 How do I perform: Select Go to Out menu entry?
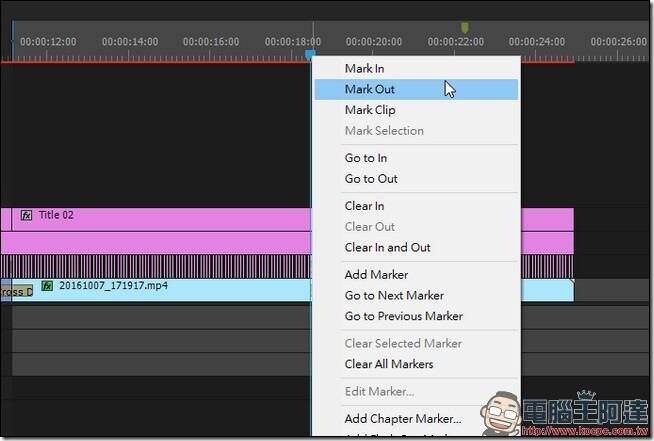(x=416, y=179)
